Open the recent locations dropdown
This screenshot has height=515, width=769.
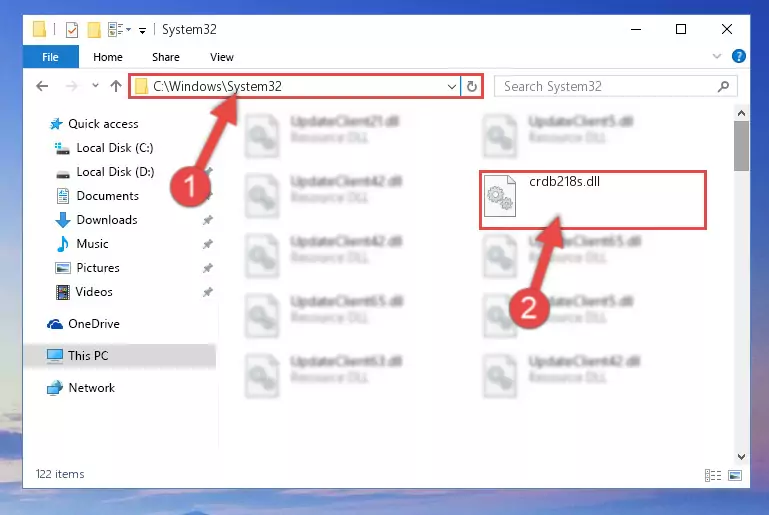coord(95,86)
